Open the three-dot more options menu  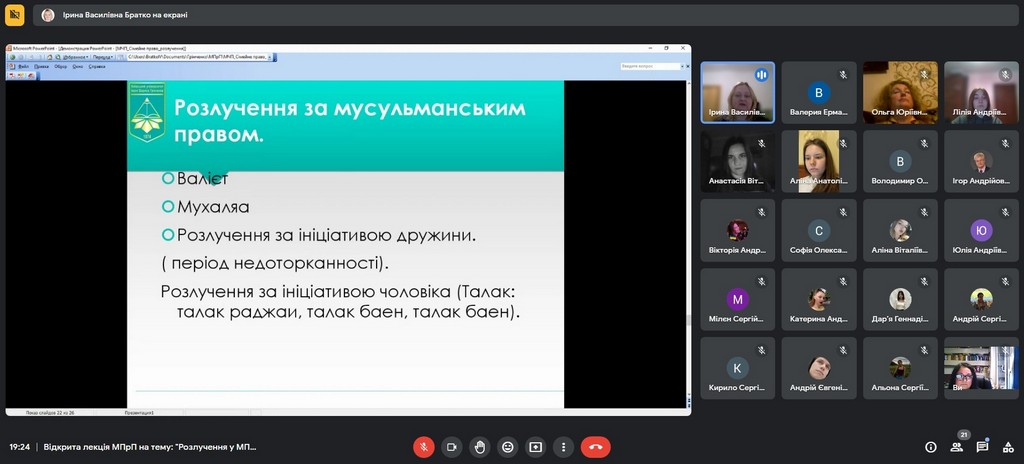tap(564, 447)
